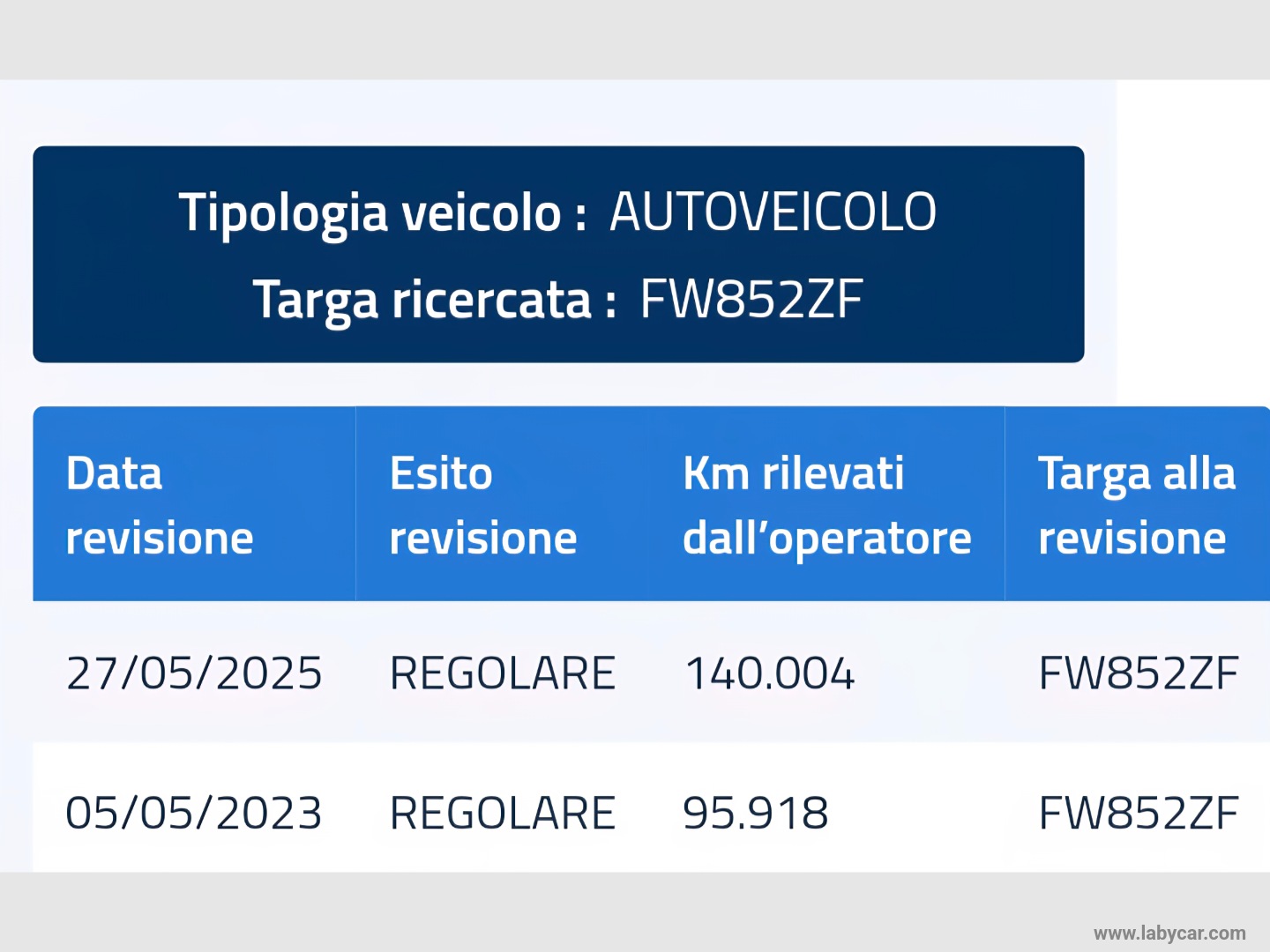Select searched plate FW852ZF in dark banner
Image resolution: width=1270 pixels, height=952 pixels.
[x=751, y=300]
